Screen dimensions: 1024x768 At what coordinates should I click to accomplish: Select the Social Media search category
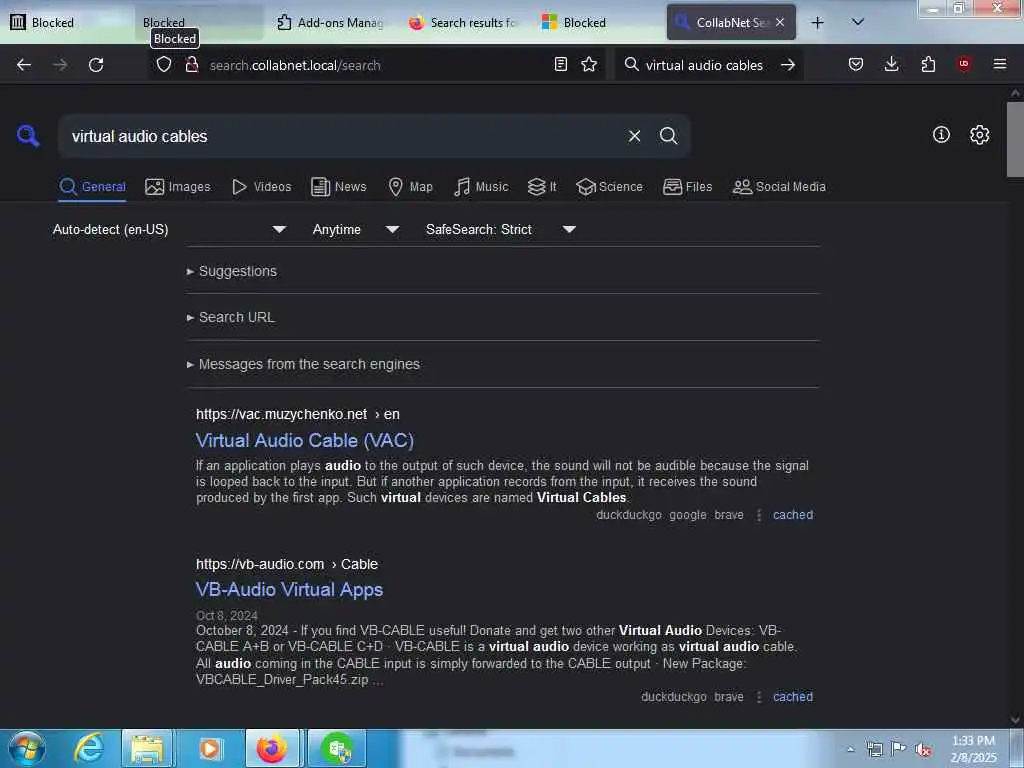click(x=779, y=187)
